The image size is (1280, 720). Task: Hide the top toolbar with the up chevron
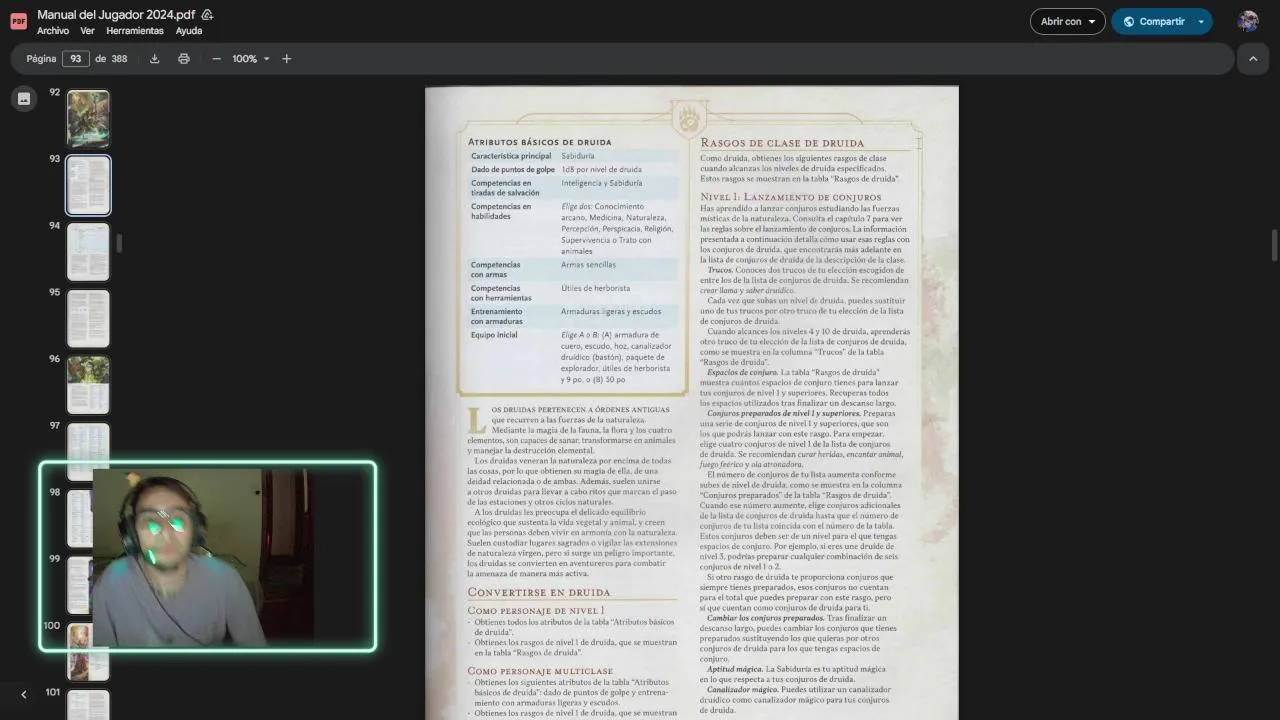coord(1253,59)
